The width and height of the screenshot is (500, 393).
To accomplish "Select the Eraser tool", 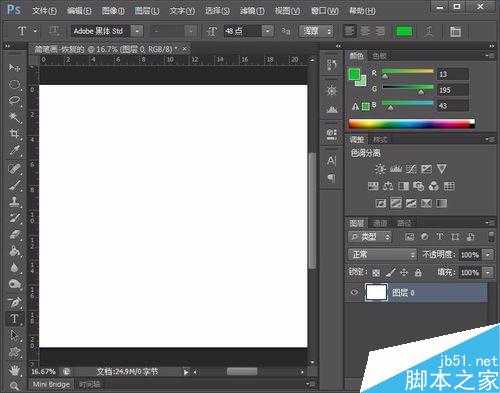I will point(14,235).
